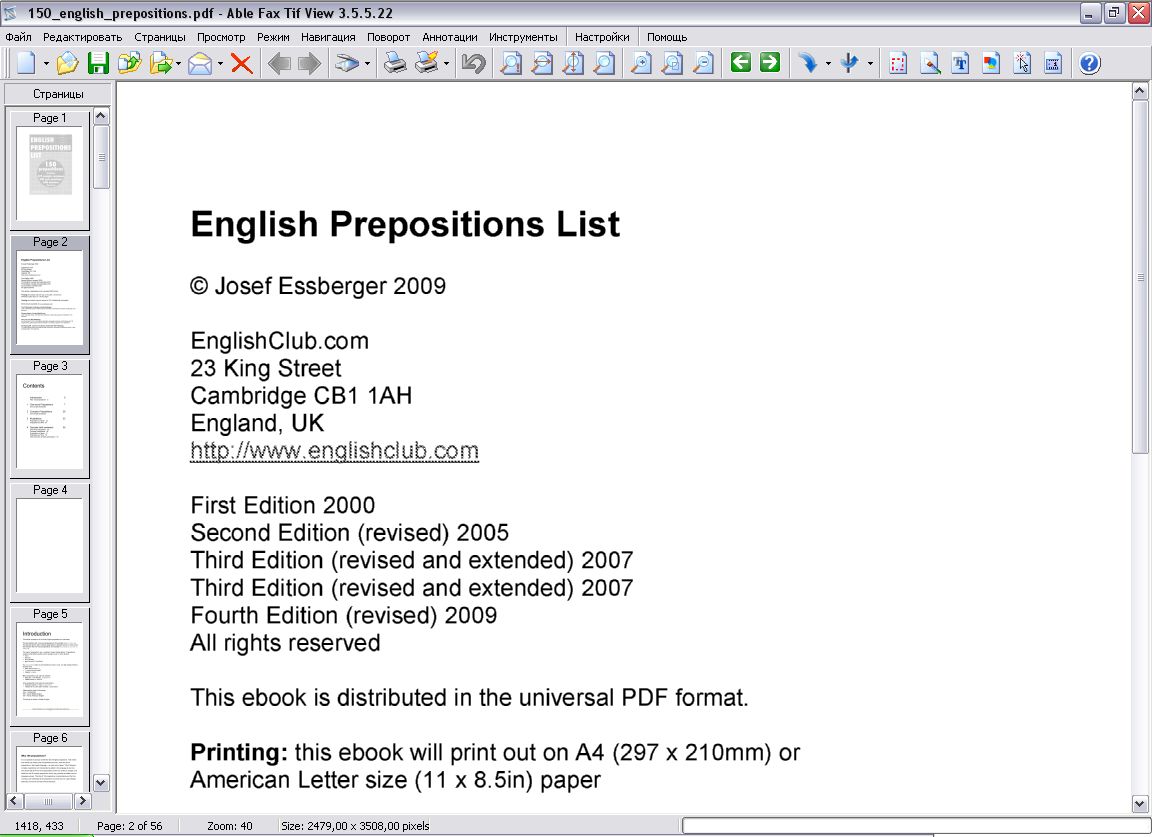The width and height of the screenshot is (1152, 837).
Task: Click the New document icon
Action: point(26,63)
